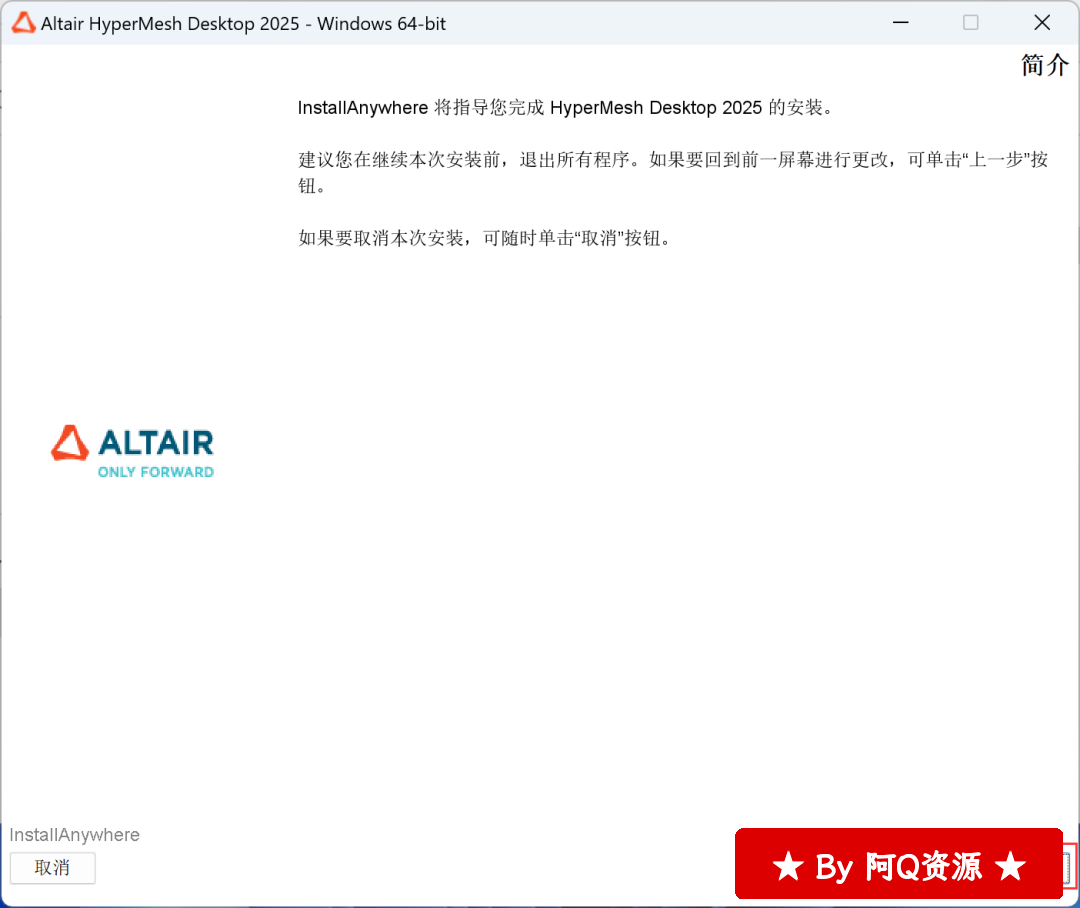Click the line starting with 如果要取消本次安装
The width and height of the screenshot is (1080, 908).
click(x=484, y=238)
